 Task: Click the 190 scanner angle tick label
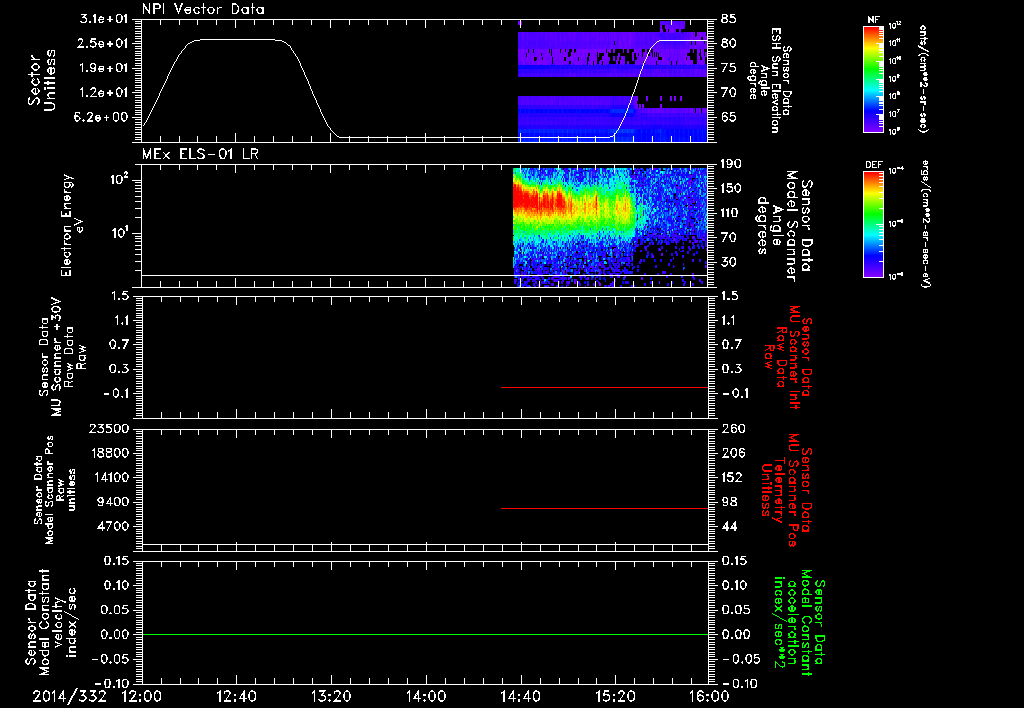pos(731,164)
